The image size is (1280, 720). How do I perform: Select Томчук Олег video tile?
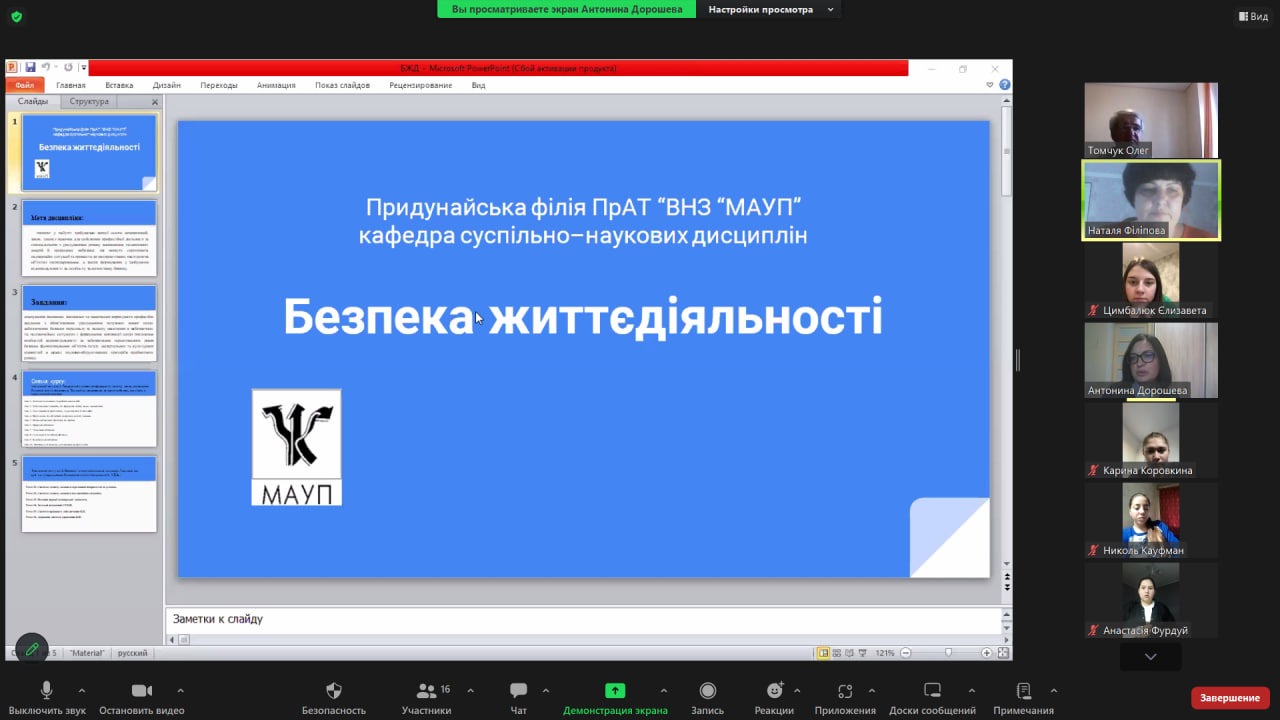(1151, 120)
